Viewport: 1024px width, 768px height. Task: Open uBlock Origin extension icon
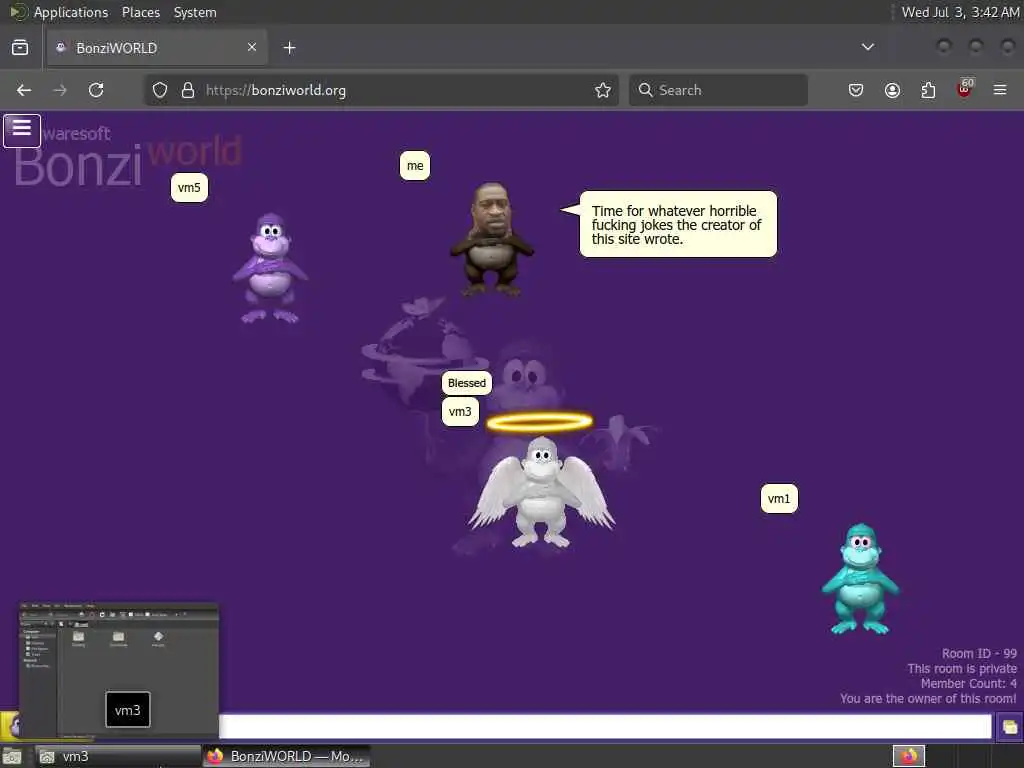pyautogui.click(x=965, y=89)
